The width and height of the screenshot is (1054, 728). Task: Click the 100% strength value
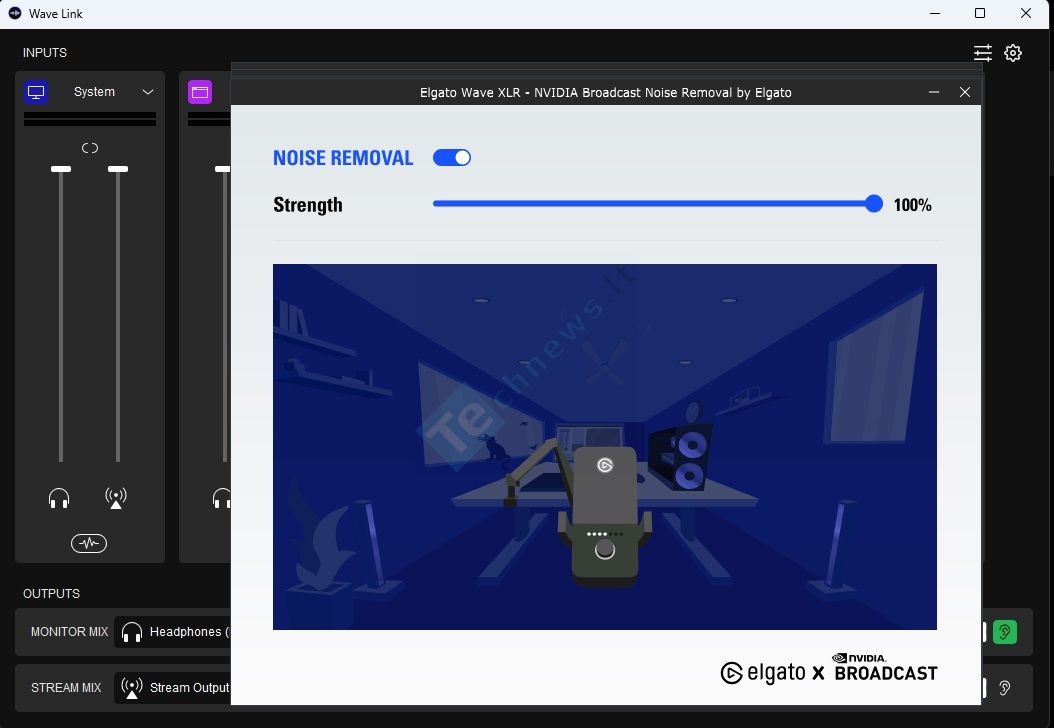pyautogui.click(x=912, y=205)
